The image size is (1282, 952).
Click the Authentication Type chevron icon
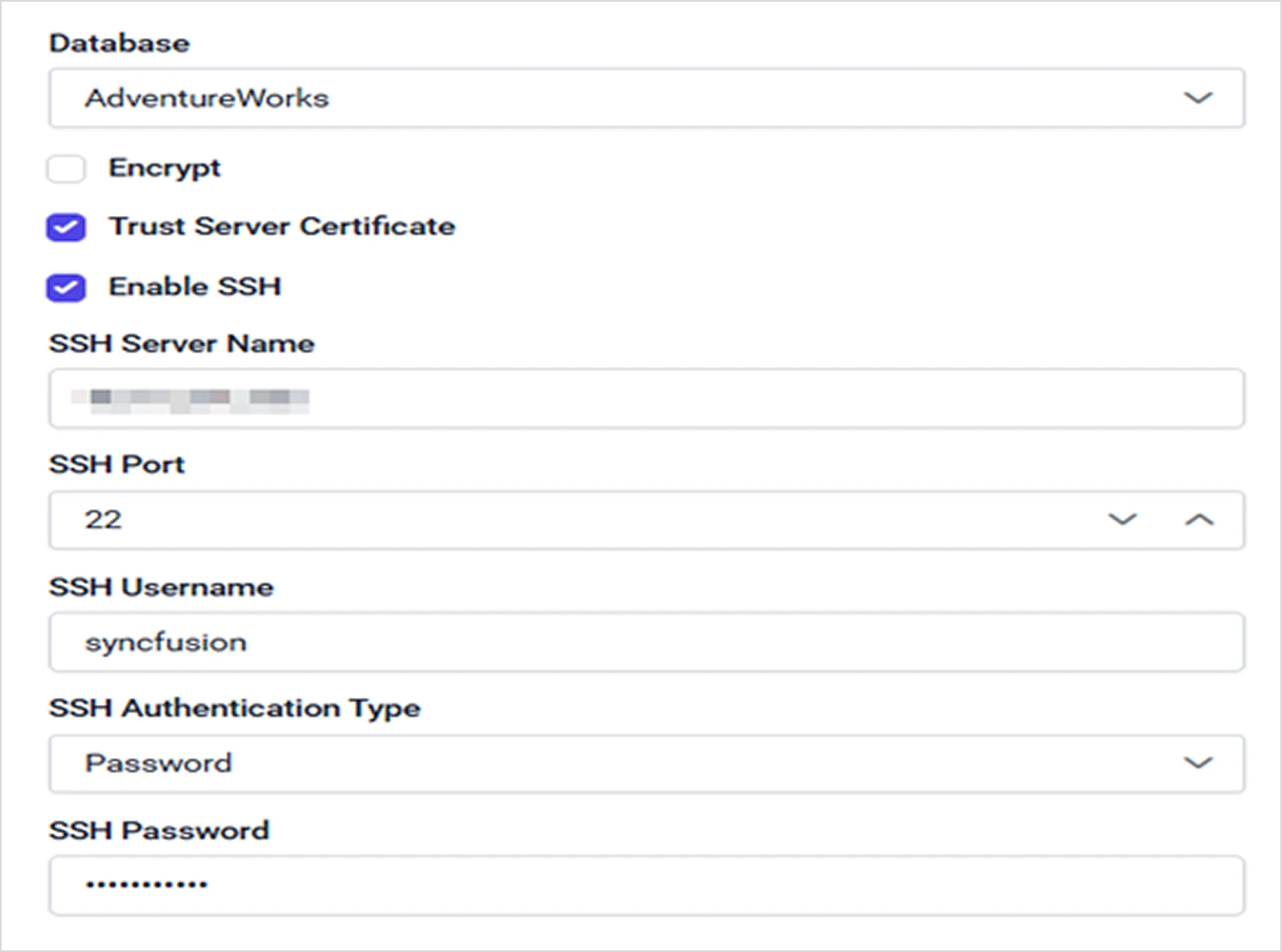(1199, 763)
